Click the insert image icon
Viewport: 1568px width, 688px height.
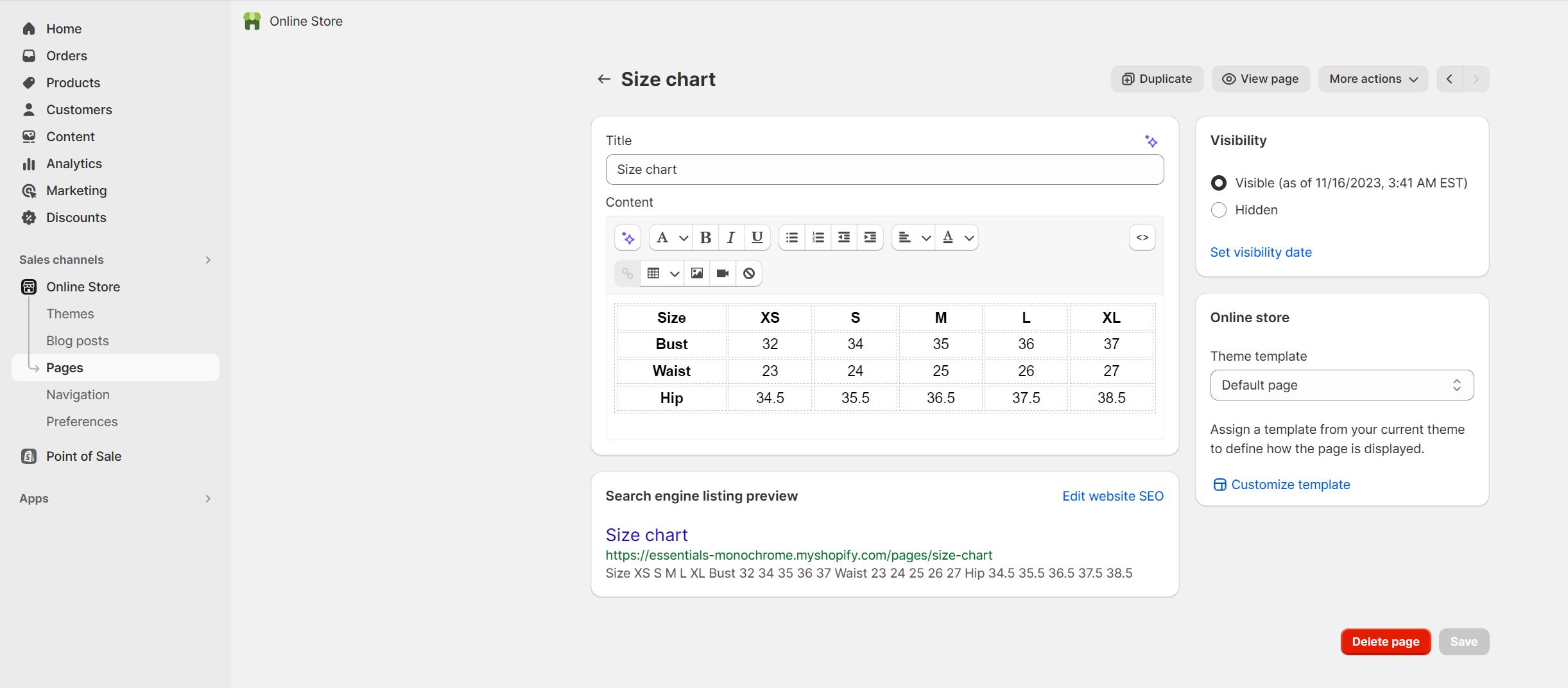click(x=696, y=273)
